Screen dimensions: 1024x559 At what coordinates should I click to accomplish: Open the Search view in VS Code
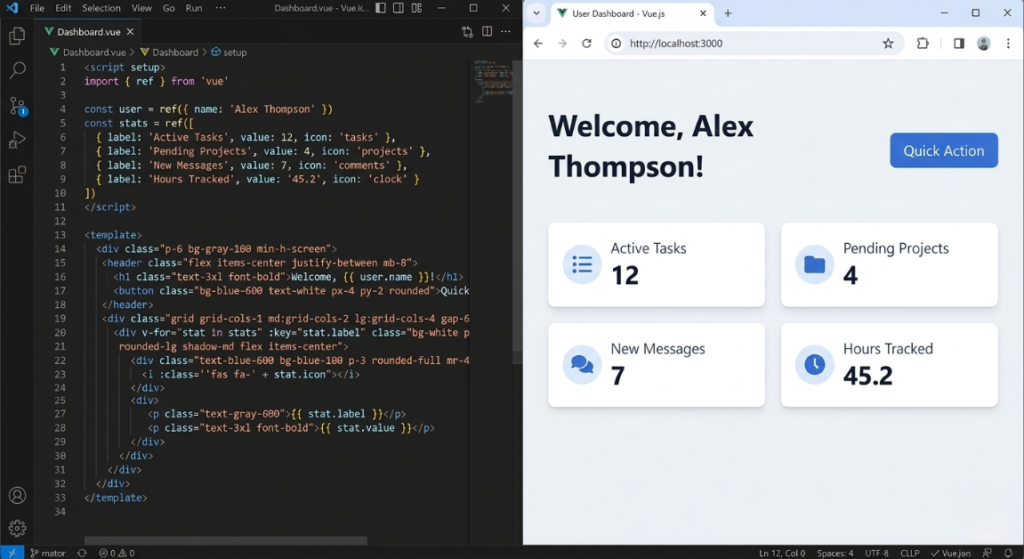coord(17,70)
